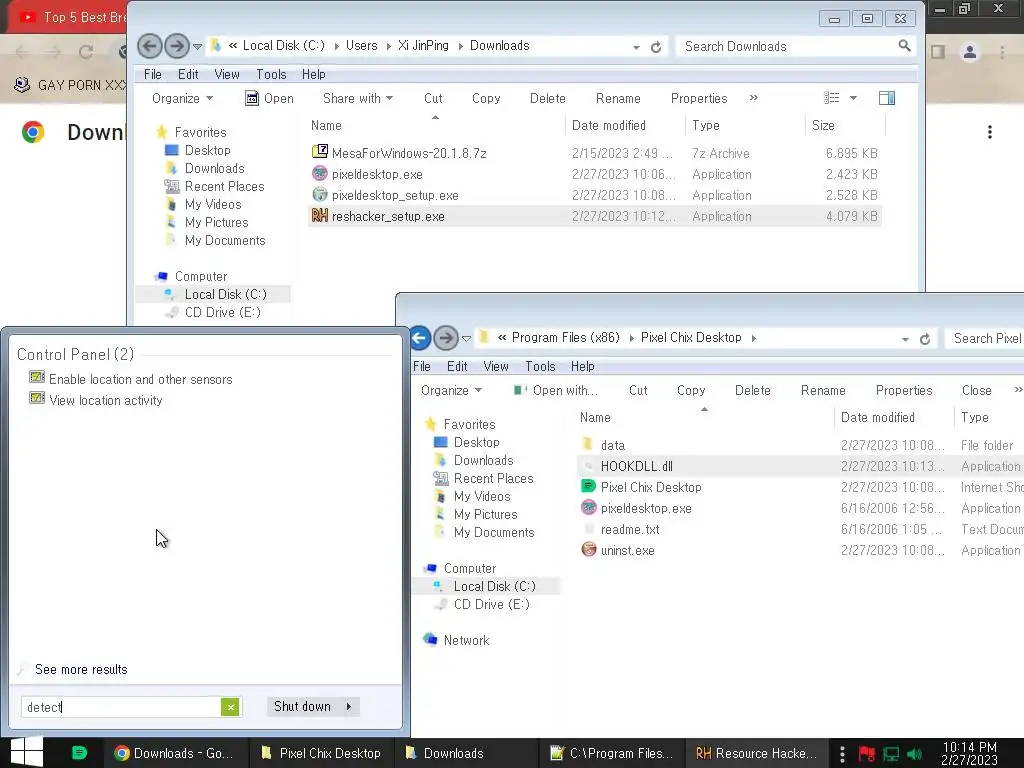Go forward in Pixel Chix Desktop window
The height and width of the screenshot is (768, 1024).
tap(445, 338)
